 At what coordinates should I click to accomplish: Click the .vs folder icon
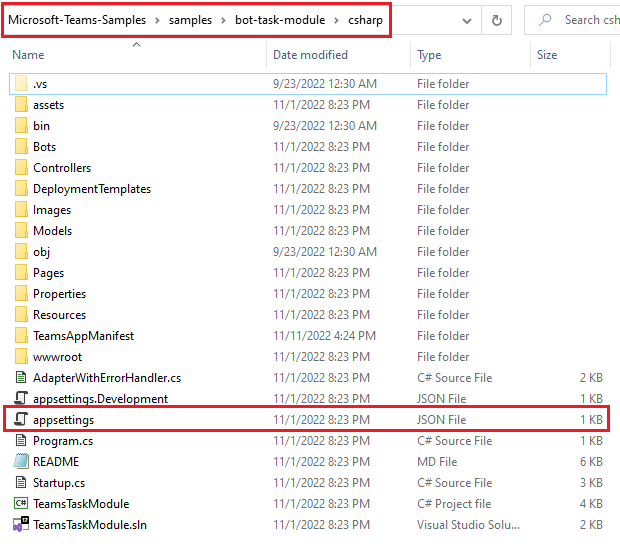tap(21, 84)
